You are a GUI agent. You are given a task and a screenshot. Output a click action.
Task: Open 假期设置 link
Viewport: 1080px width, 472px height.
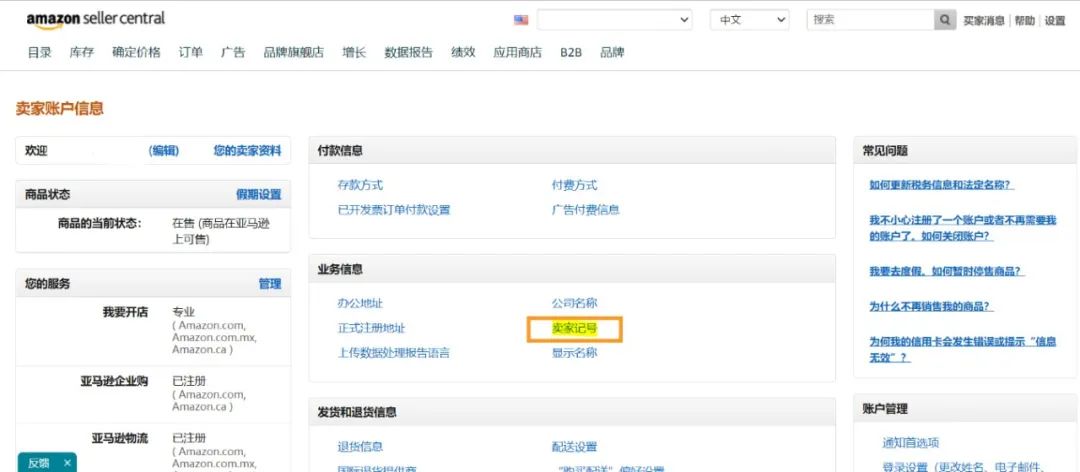(x=258, y=194)
